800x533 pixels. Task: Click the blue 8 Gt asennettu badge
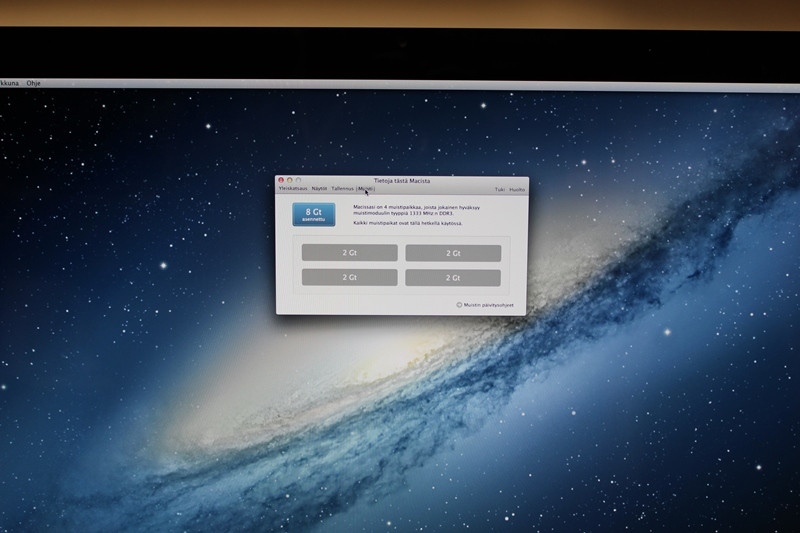coord(314,214)
